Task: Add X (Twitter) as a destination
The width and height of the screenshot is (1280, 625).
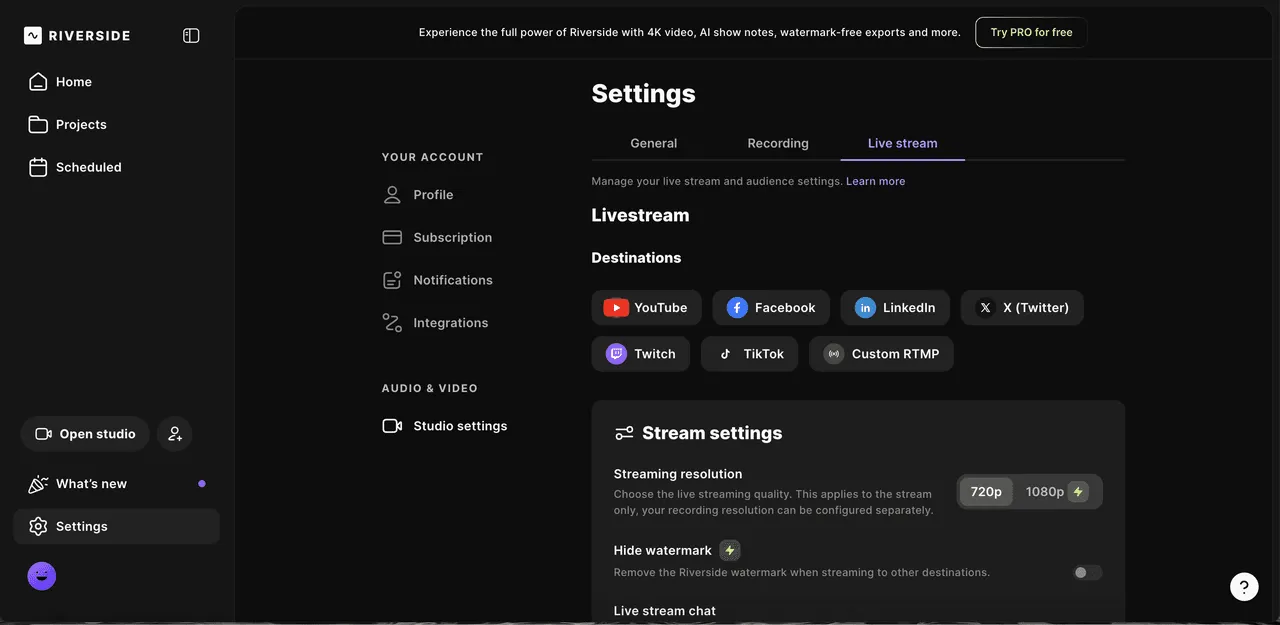Action: point(1022,308)
